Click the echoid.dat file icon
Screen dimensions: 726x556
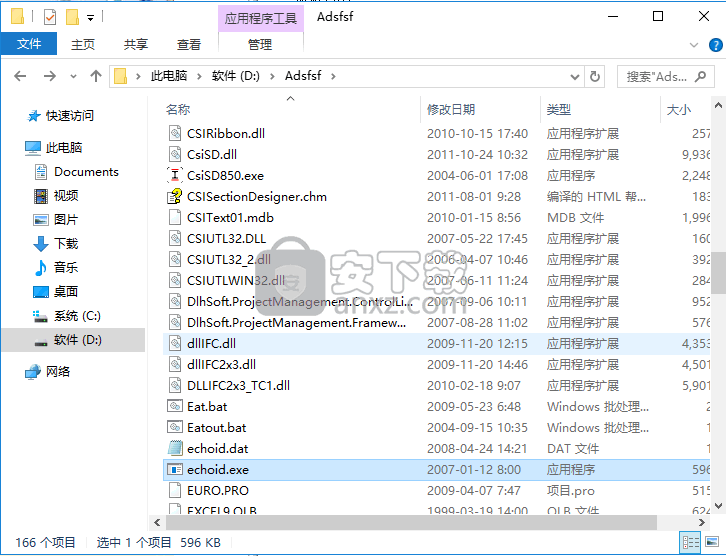click(x=175, y=448)
